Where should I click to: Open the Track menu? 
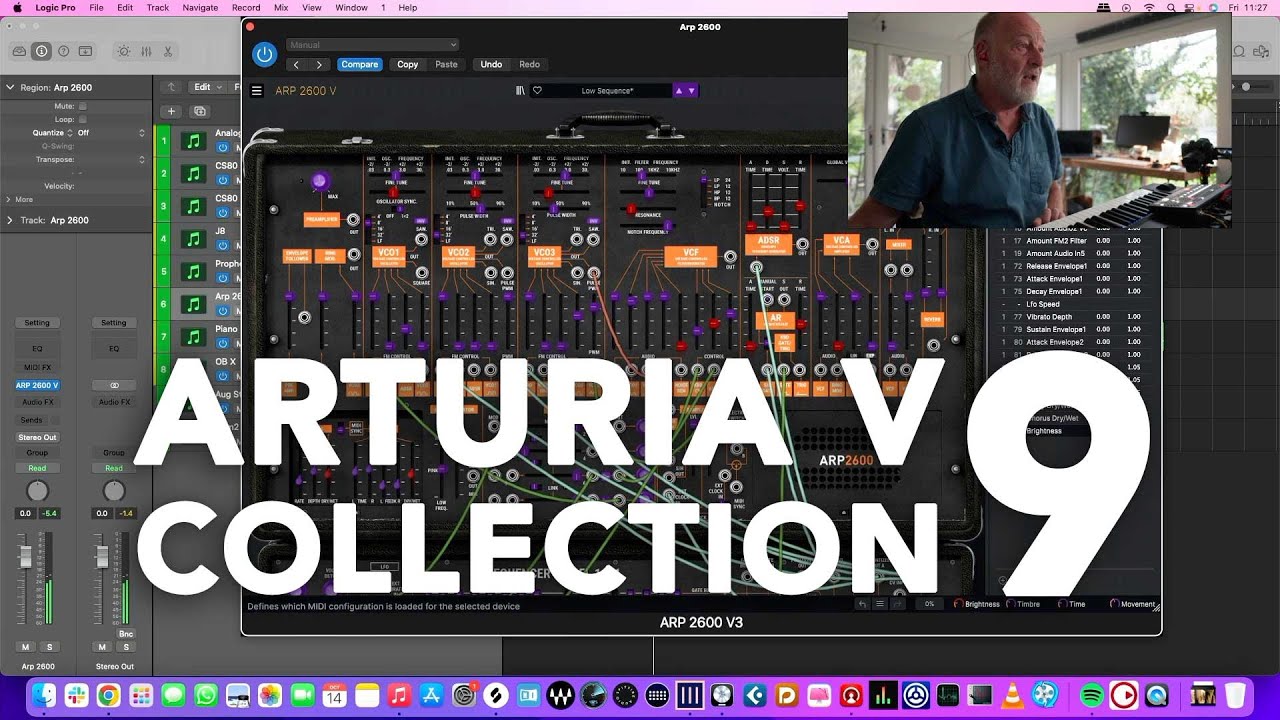click(158, 7)
